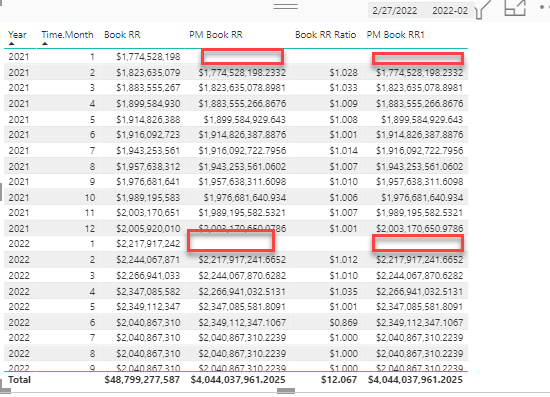Select Book RR value $1,989,195,583
The height and width of the screenshot is (397, 550).
coord(148,197)
